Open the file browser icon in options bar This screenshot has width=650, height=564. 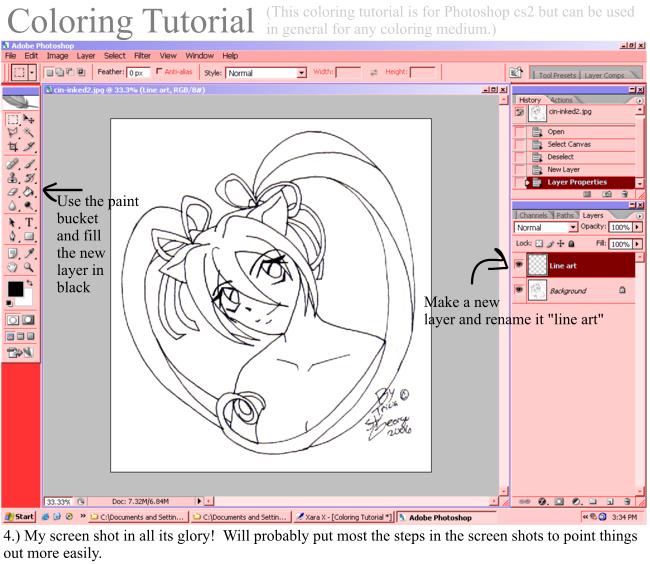click(516, 73)
